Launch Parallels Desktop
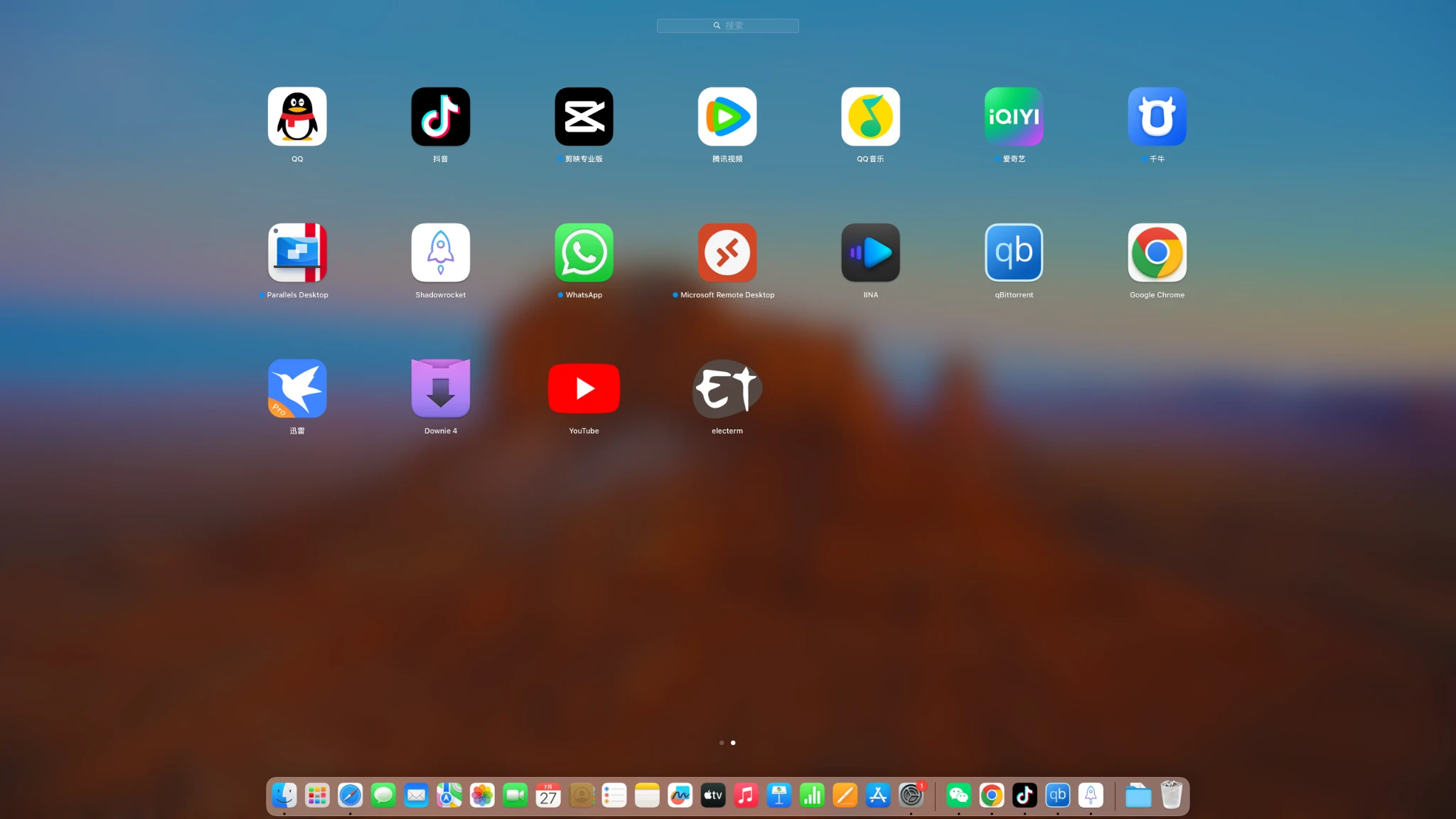 pos(297,252)
